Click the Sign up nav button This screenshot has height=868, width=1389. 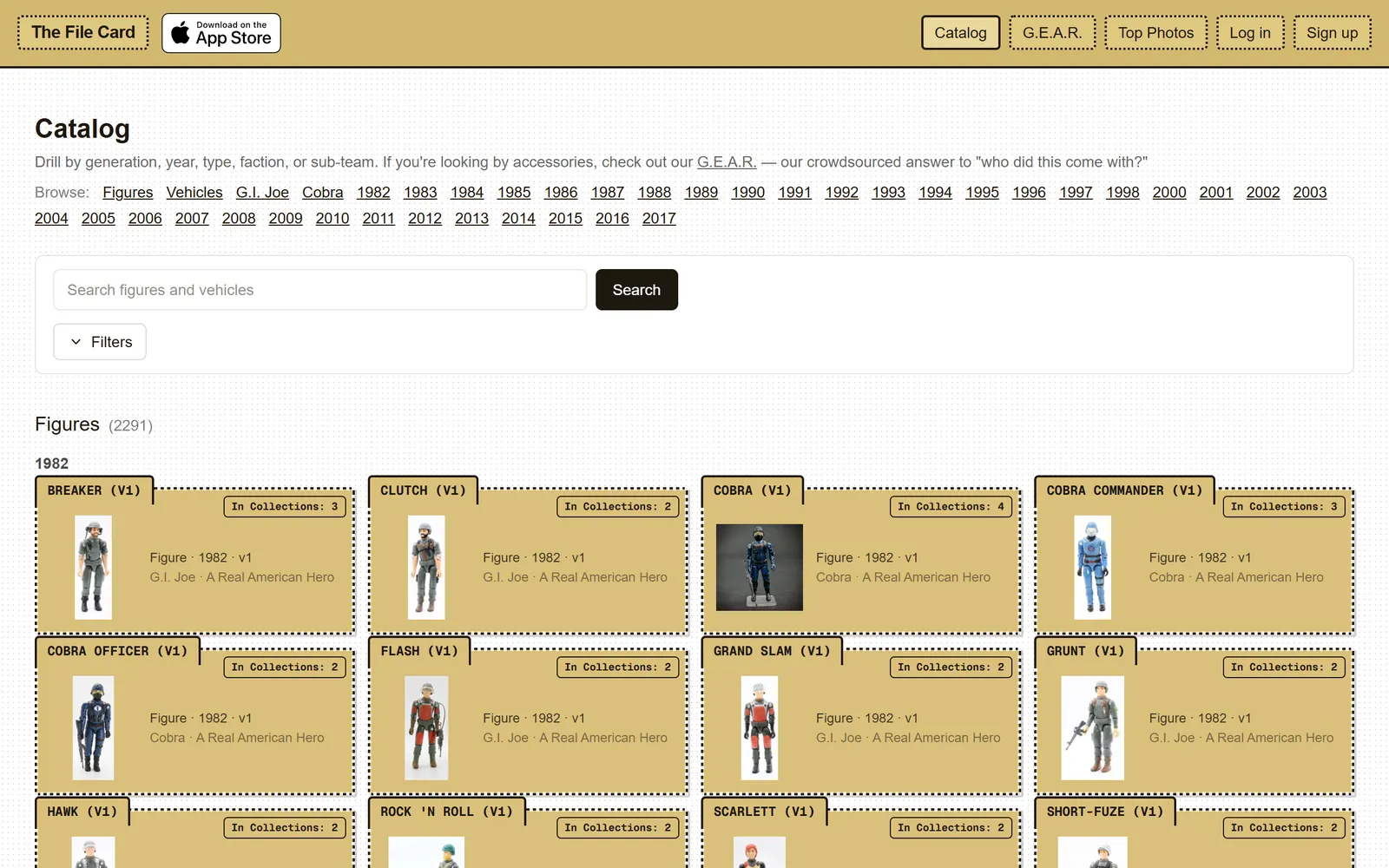[1332, 33]
